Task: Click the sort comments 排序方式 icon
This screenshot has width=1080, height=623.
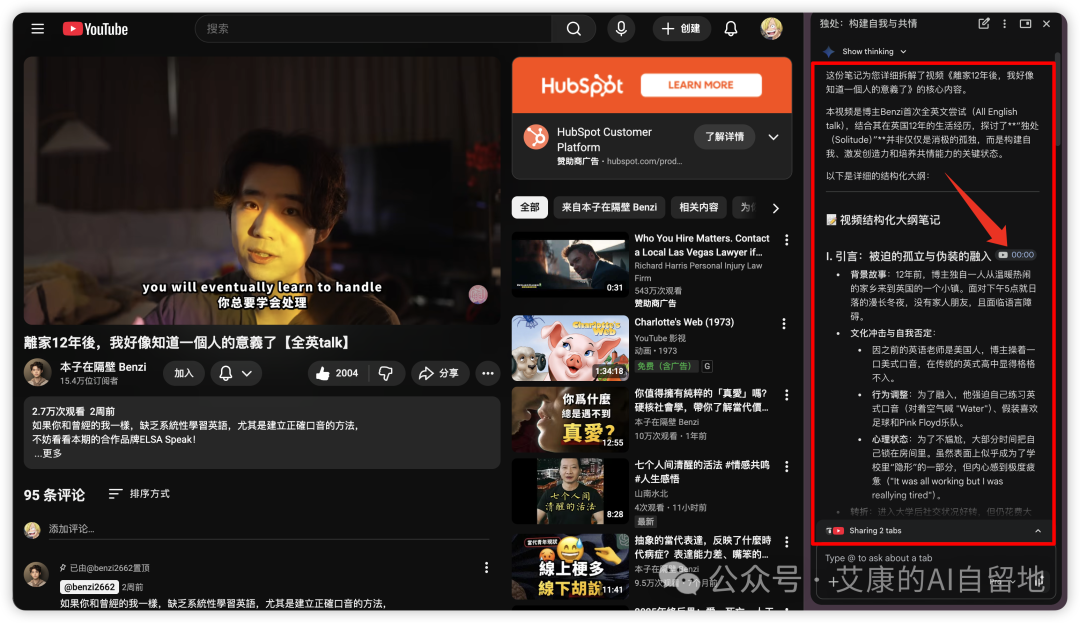Action: pyautogui.click(x=115, y=494)
